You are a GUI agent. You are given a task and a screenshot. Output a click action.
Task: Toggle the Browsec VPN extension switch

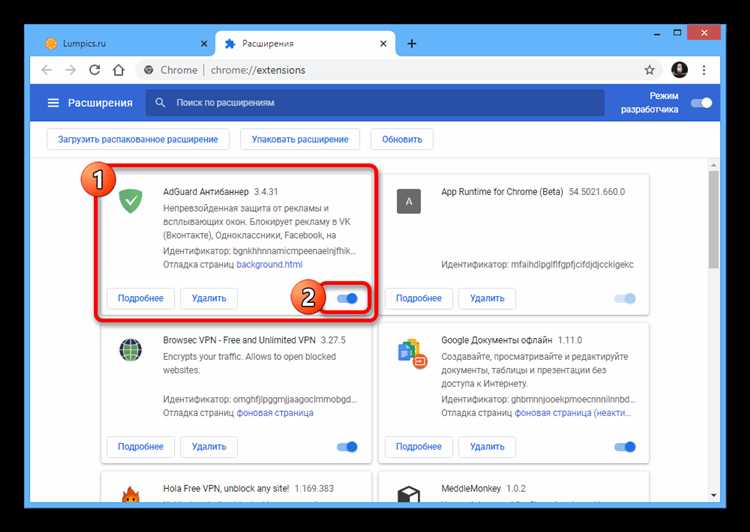pyautogui.click(x=347, y=447)
